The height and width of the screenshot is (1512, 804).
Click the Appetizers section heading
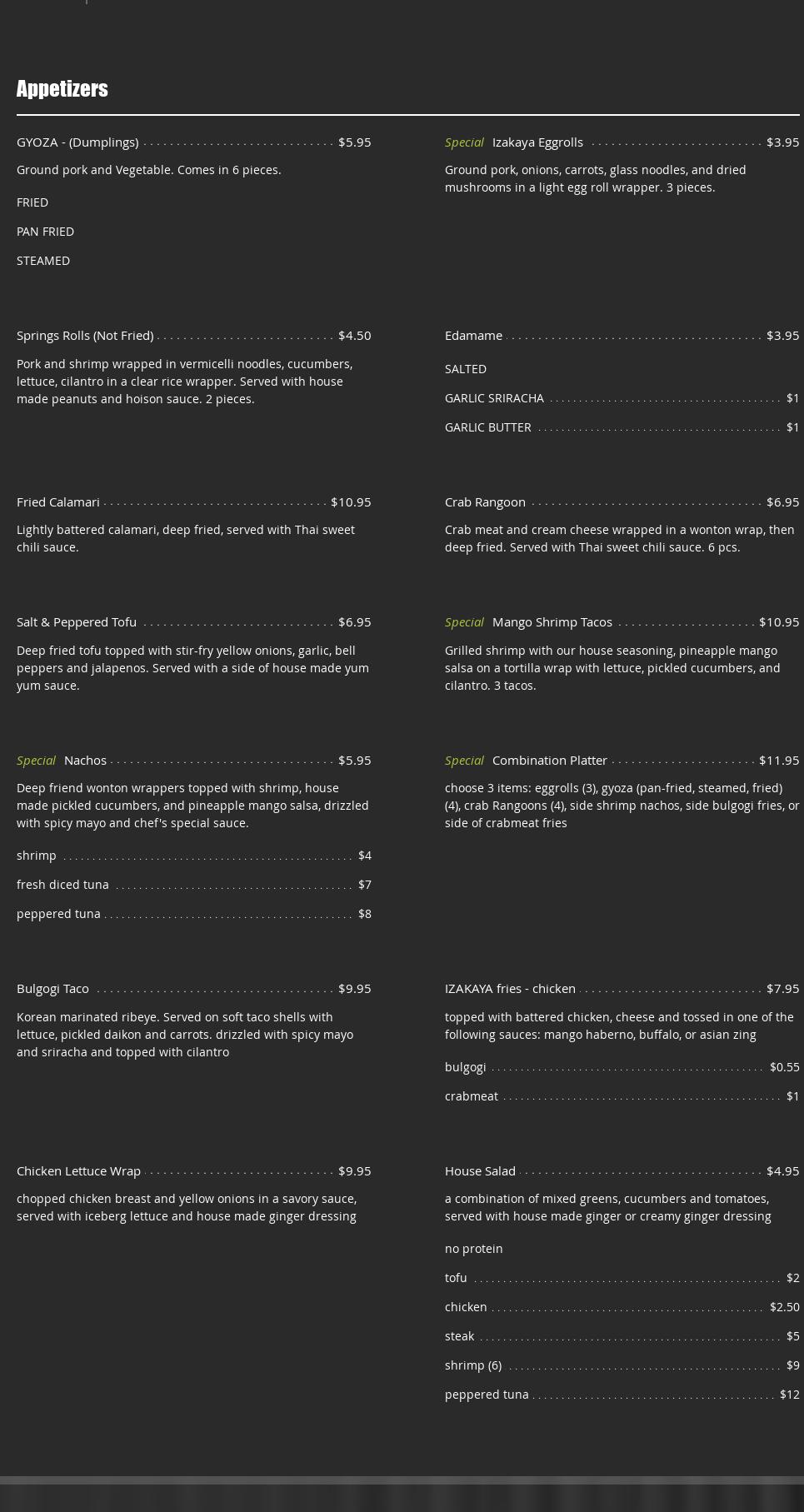point(62,89)
